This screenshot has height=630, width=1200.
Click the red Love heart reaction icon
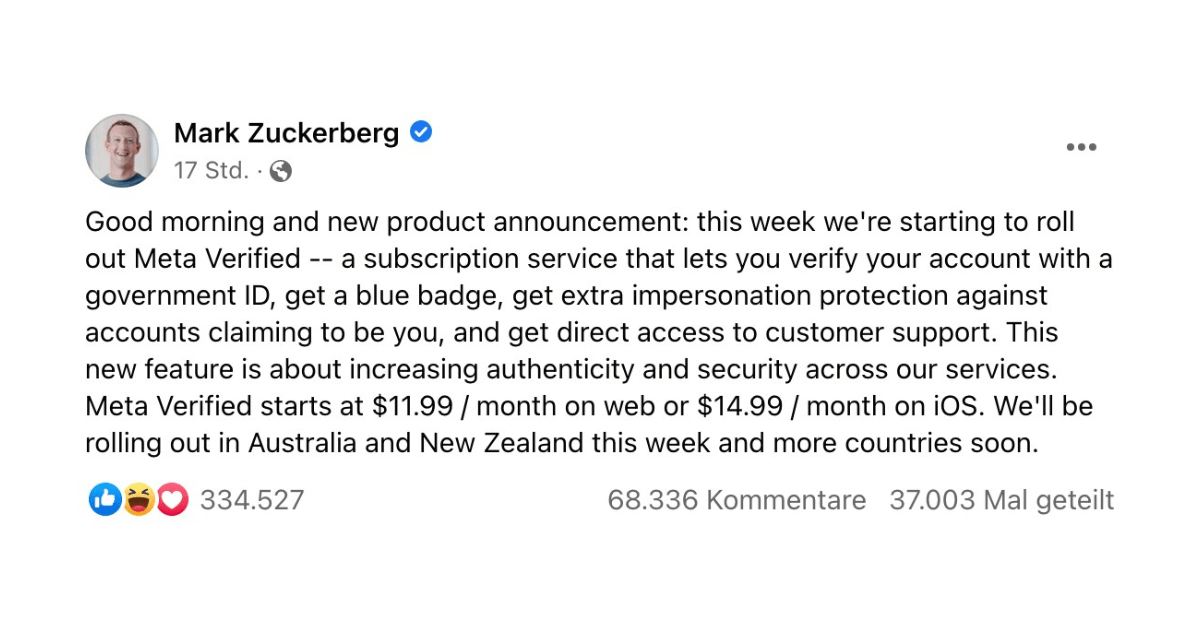pos(172,500)
